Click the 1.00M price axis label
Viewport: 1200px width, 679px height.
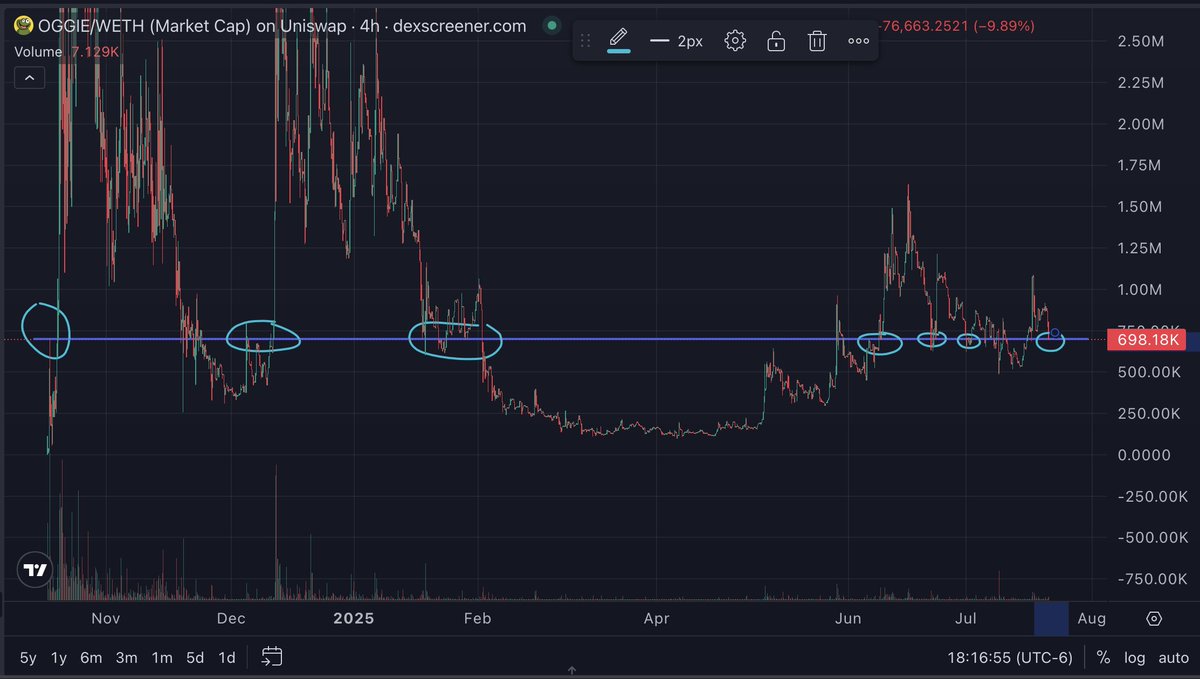coord(1140,290)
